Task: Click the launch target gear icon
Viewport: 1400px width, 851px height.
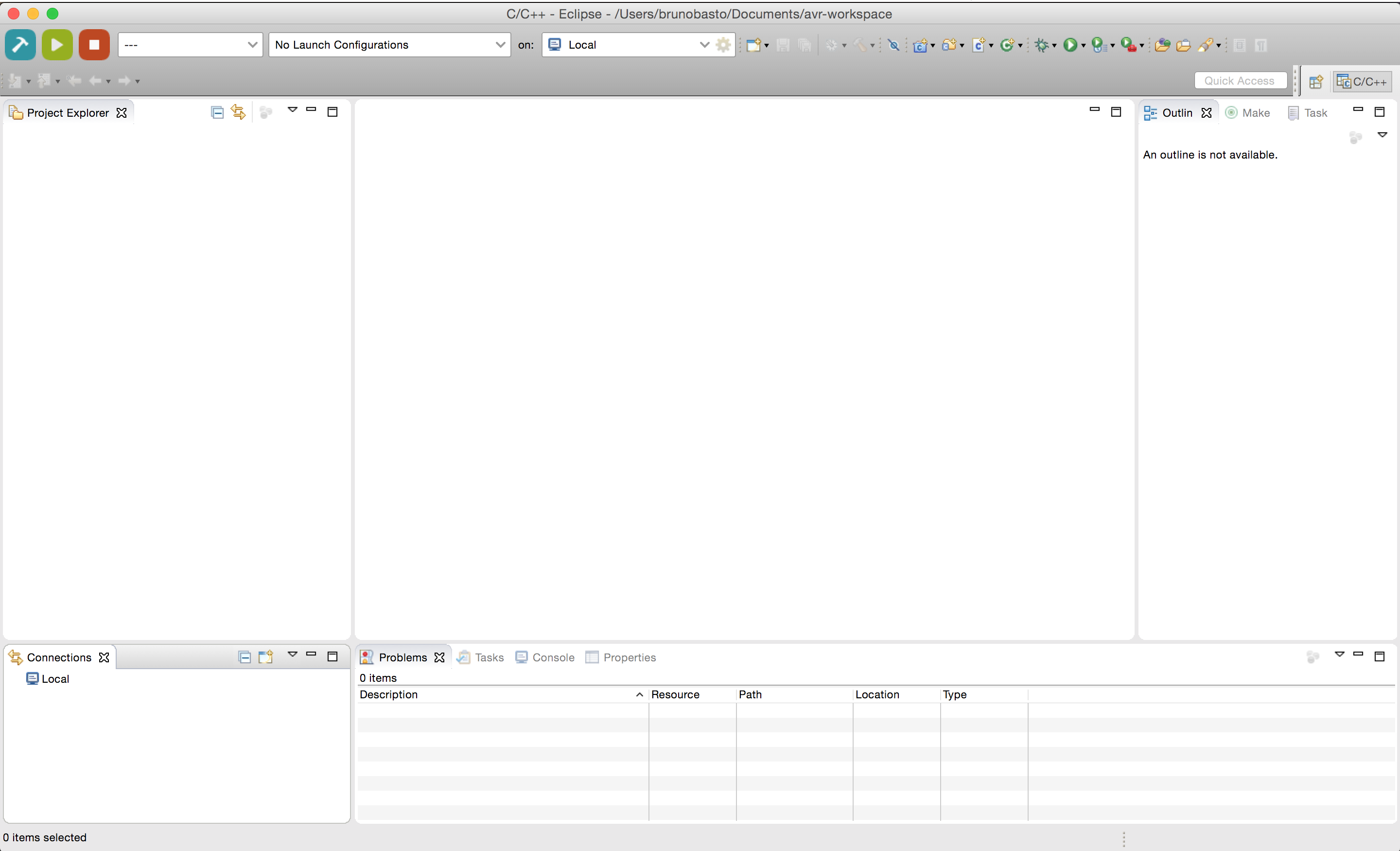Action: (x=723, y=44)
